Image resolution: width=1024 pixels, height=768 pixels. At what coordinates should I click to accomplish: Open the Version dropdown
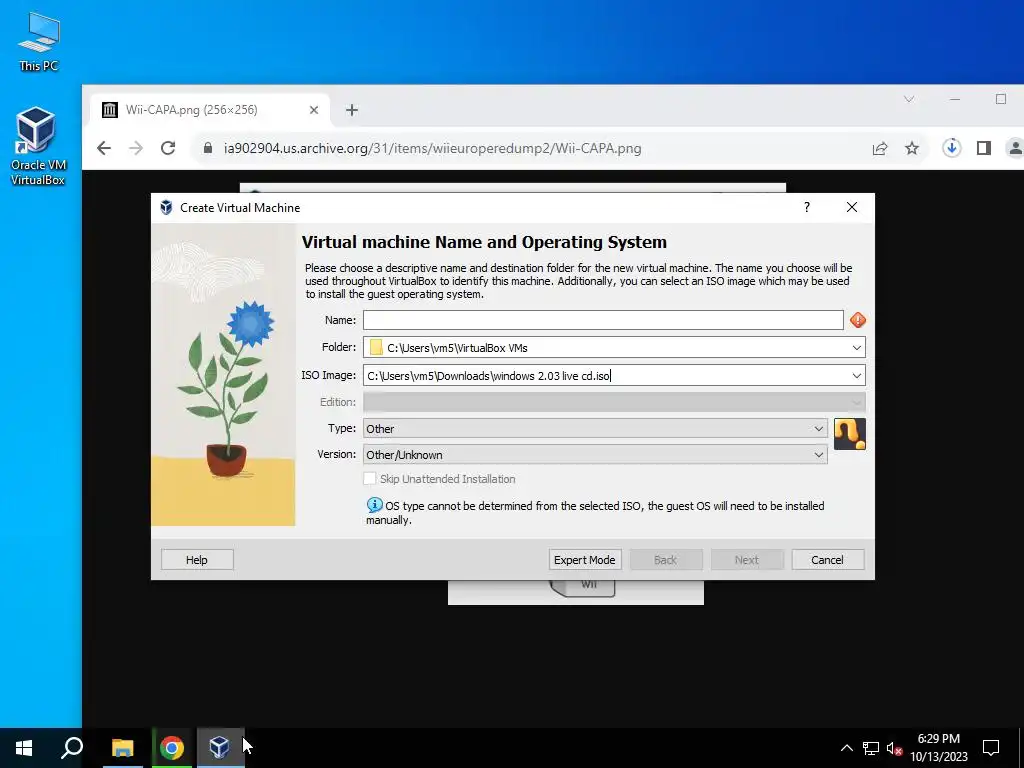click(x=595, y=455)
